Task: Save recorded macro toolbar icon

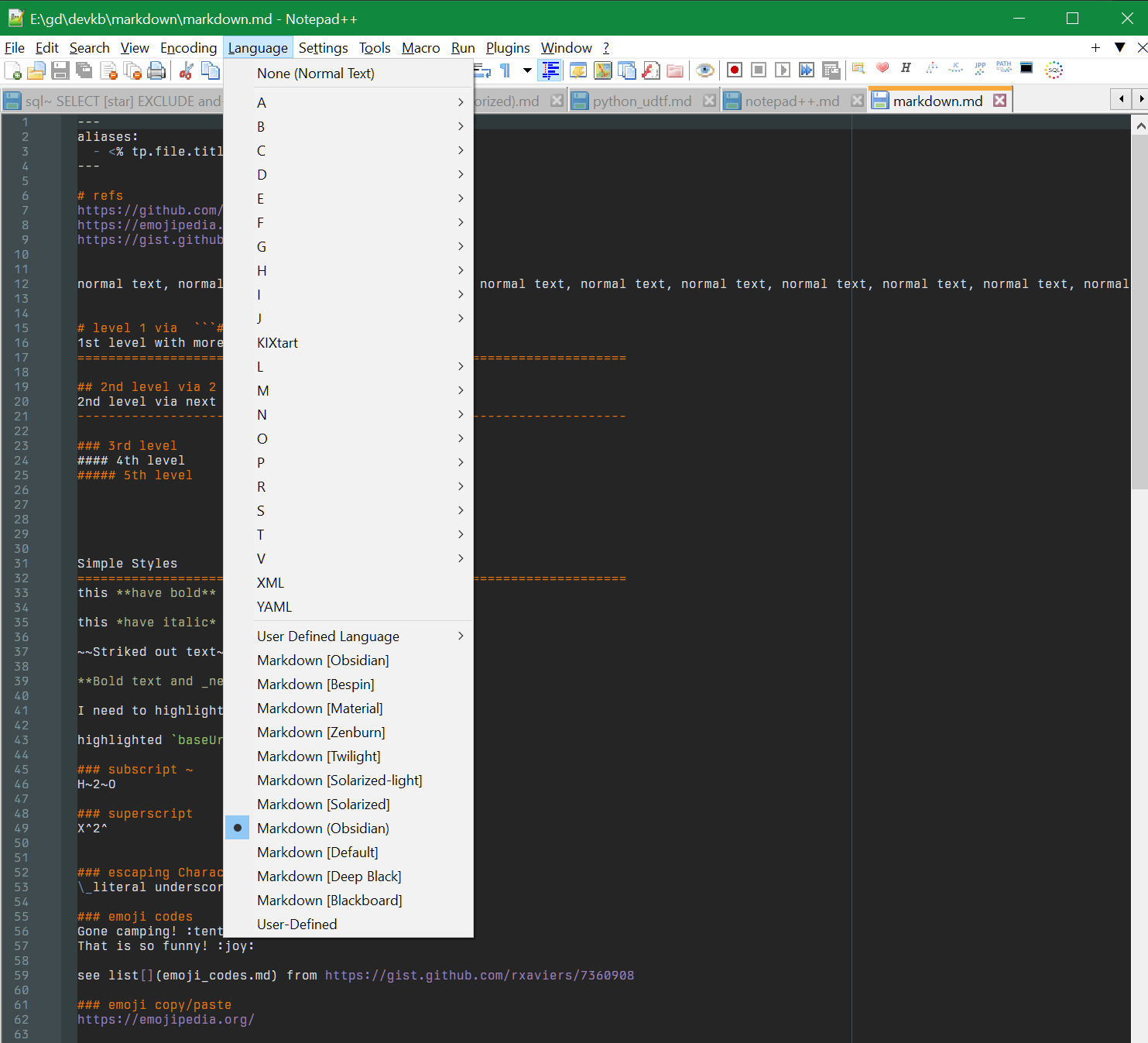Action: click(831, 70)
